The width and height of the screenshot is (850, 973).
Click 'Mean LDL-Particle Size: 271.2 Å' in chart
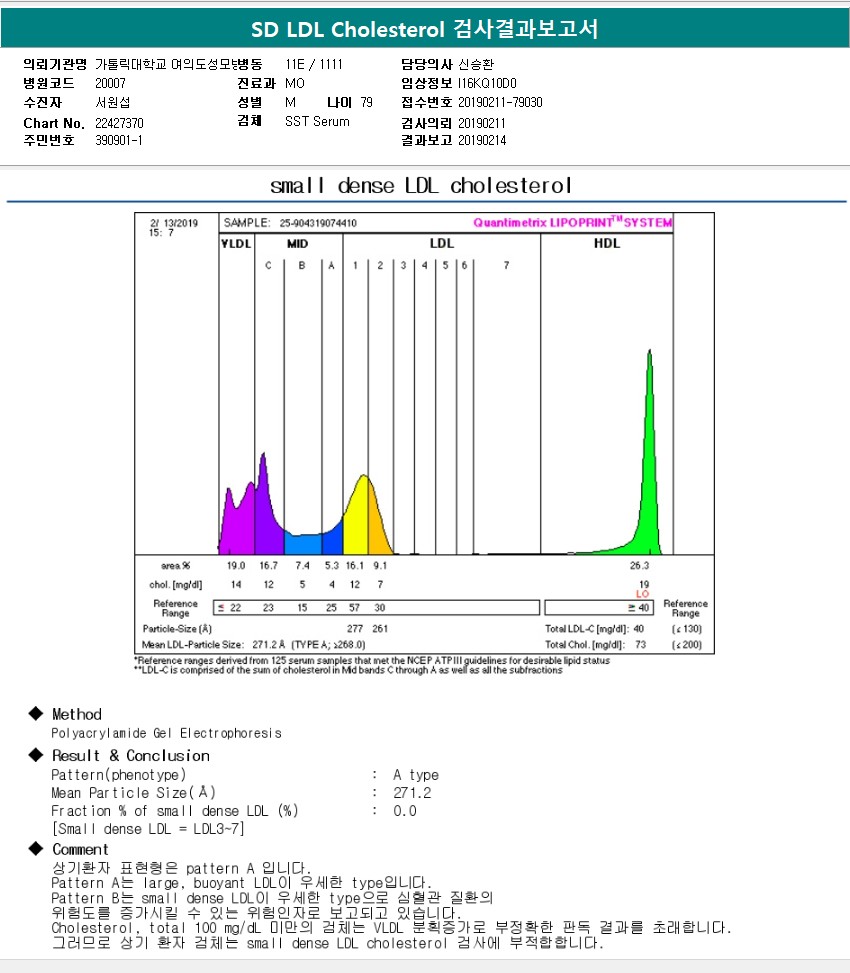coord(213,645)
